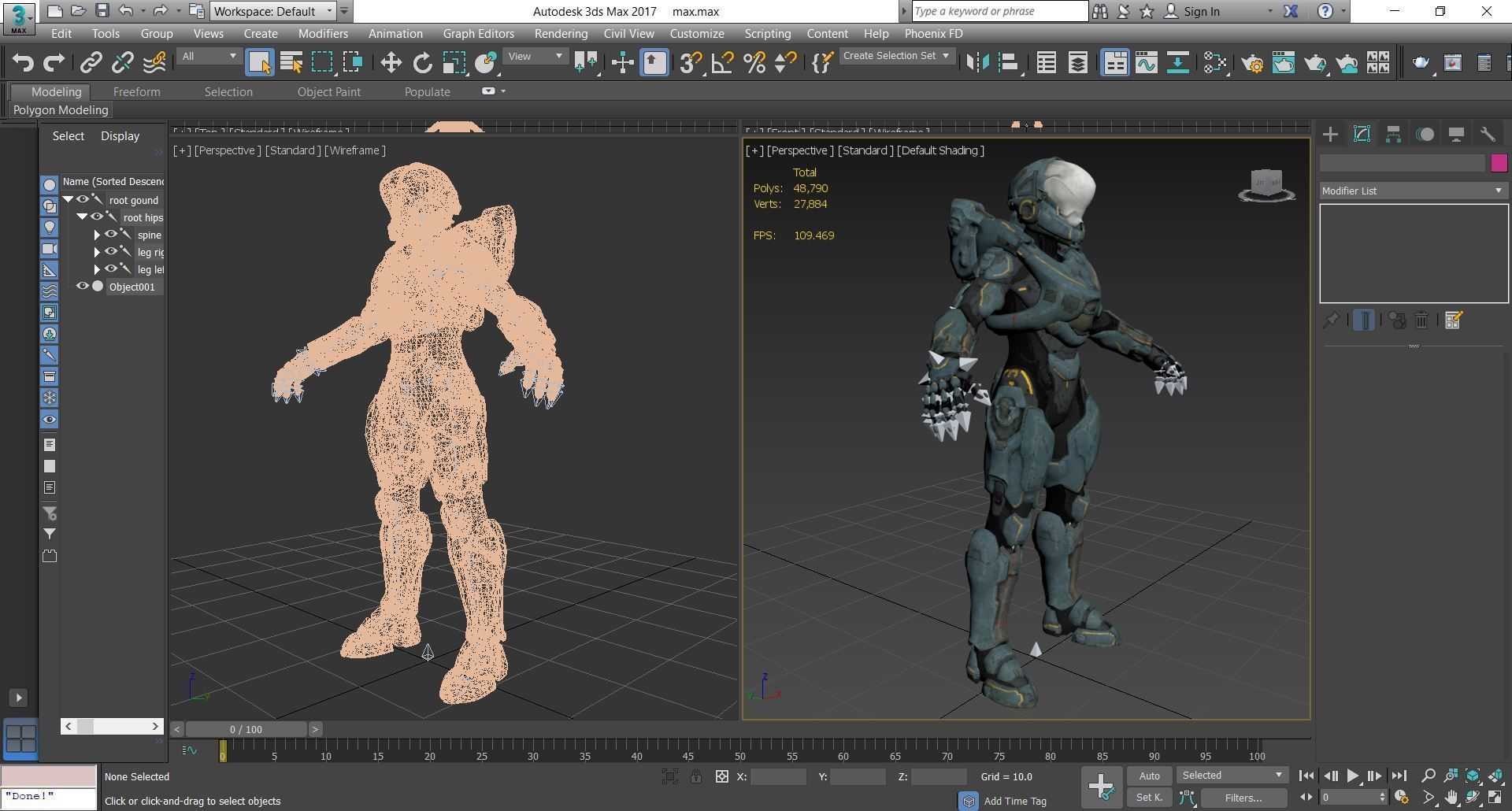Toggle visibility of root gound
This screenshot has height=811, width=1512.
click(x=83, y=200)
